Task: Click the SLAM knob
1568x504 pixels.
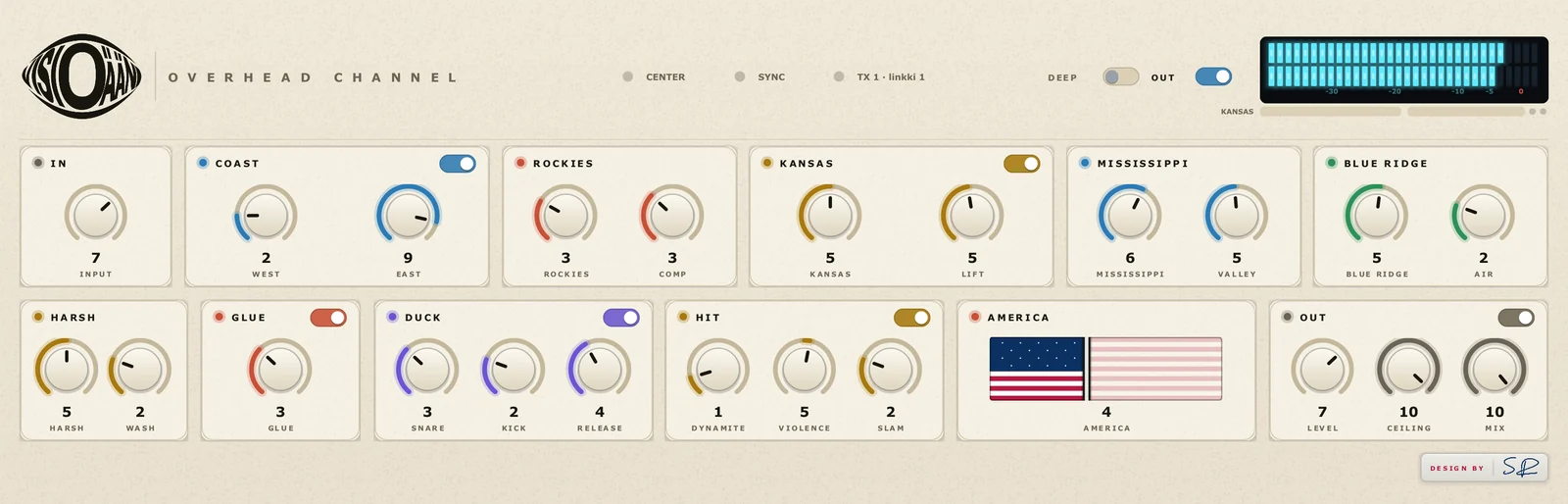Action: (891, 369)
